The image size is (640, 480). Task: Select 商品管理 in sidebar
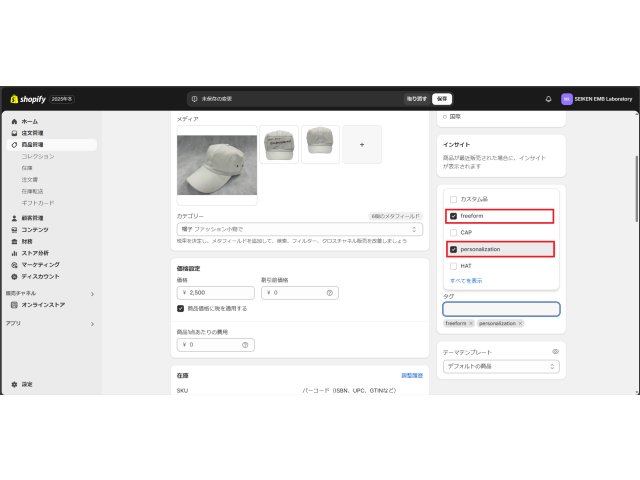click(52, 144)
